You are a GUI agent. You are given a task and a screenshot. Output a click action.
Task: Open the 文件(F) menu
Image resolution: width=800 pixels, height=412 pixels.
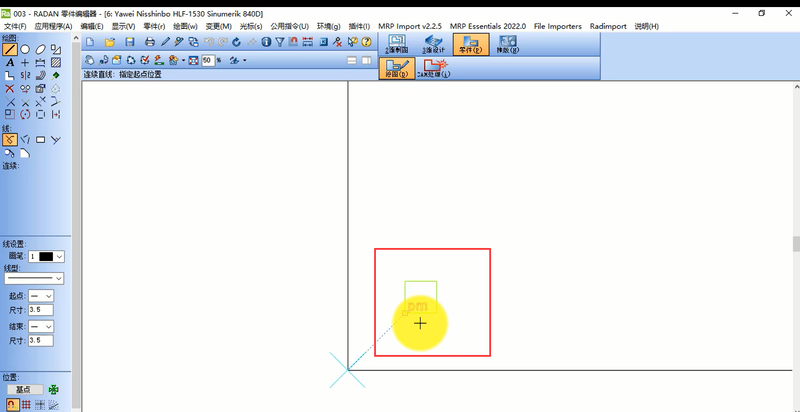coord(15,27)
